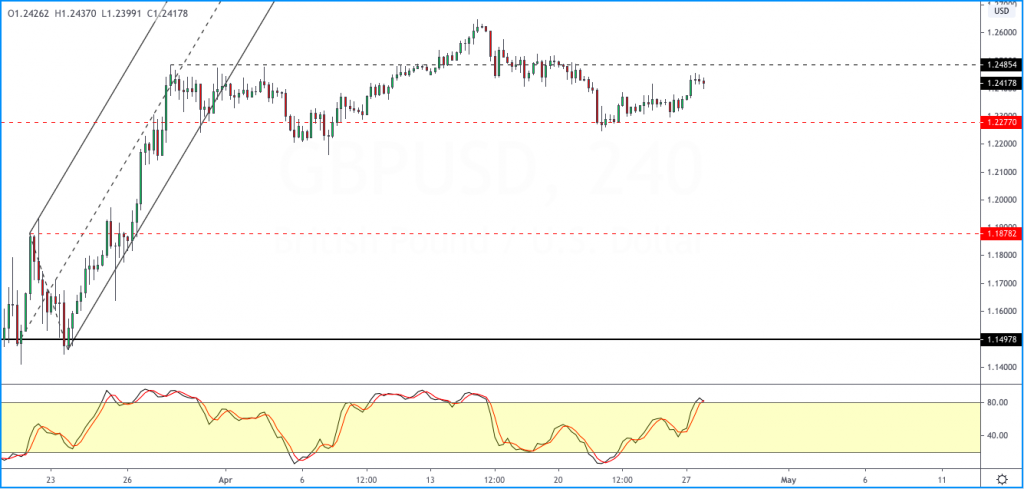Click the low value L1.23991
Image resolution: width=1024 pixels, height=489 pixels.
121,13
